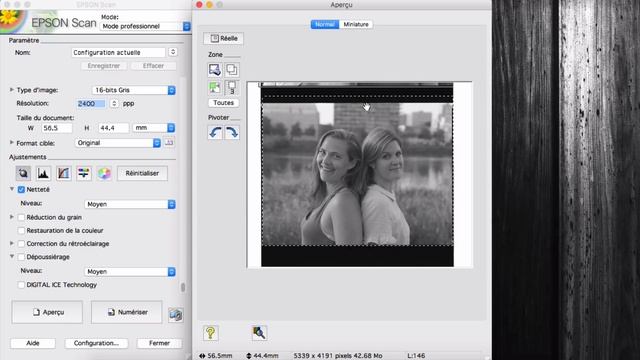Expand Réduction du grain disclosure triangle
Viewport: 640px width, 360px height.
pyautogui.click(x=11, y=217)
